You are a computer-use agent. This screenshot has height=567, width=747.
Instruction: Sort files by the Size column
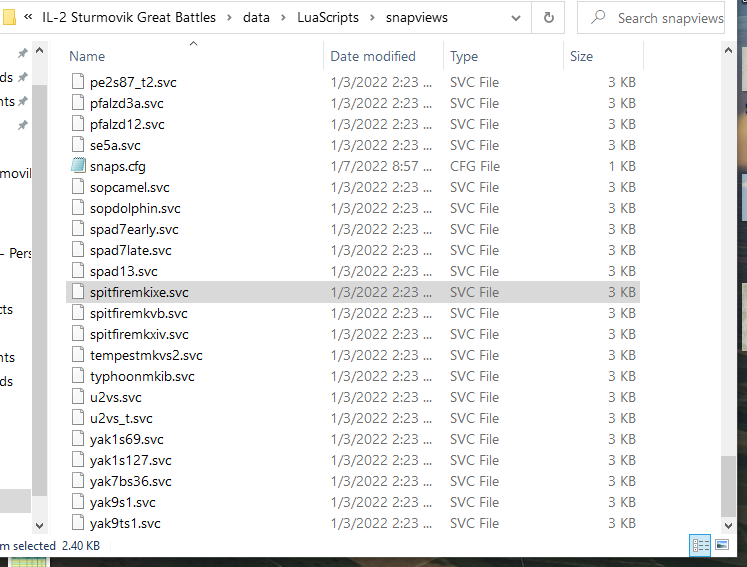pyautogui.click(x=582, y=56)
